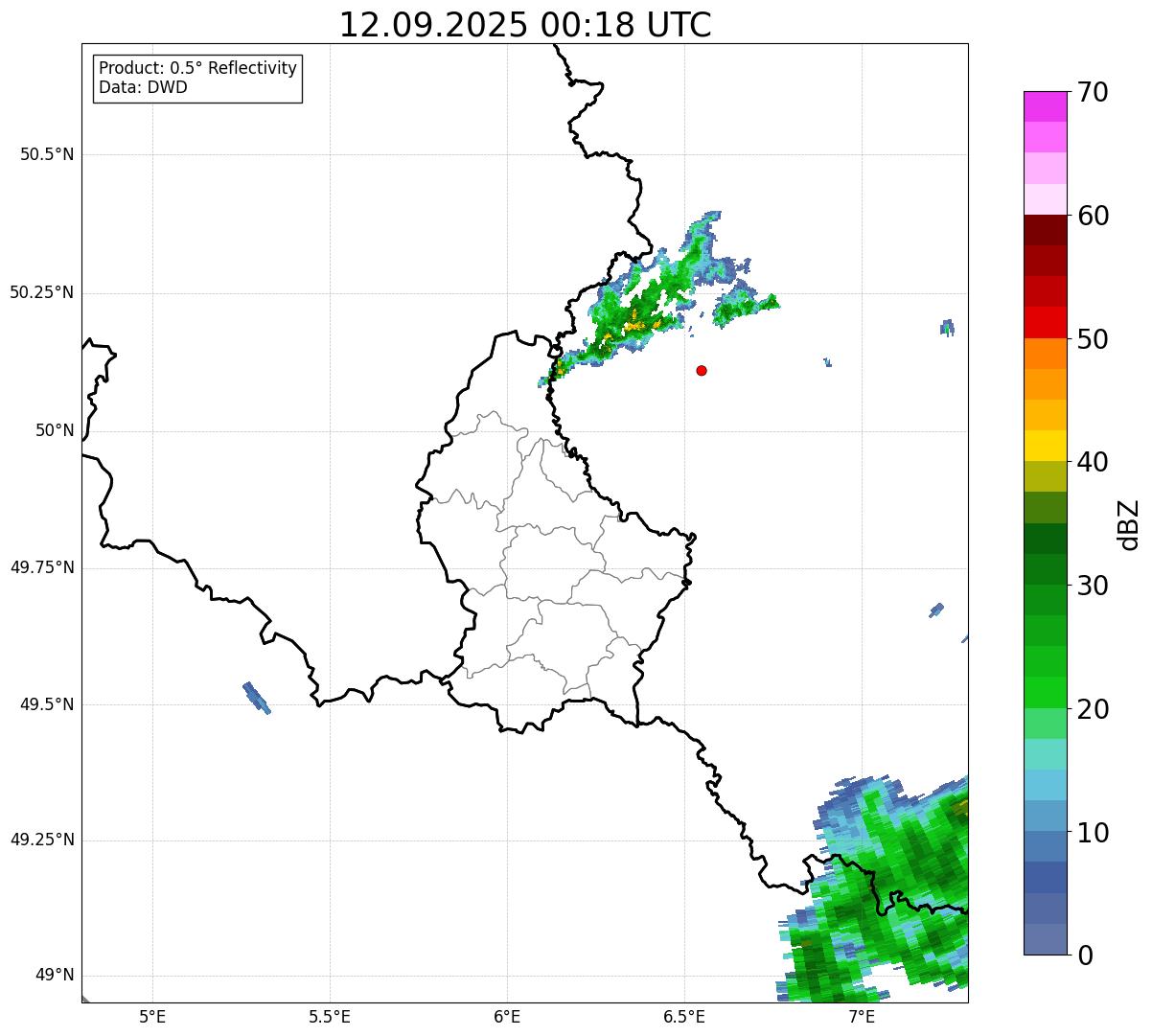Click the orange colorbar swatch above 50
Viewport: 1152px width, 1036px height.
tap(1045, 354)
